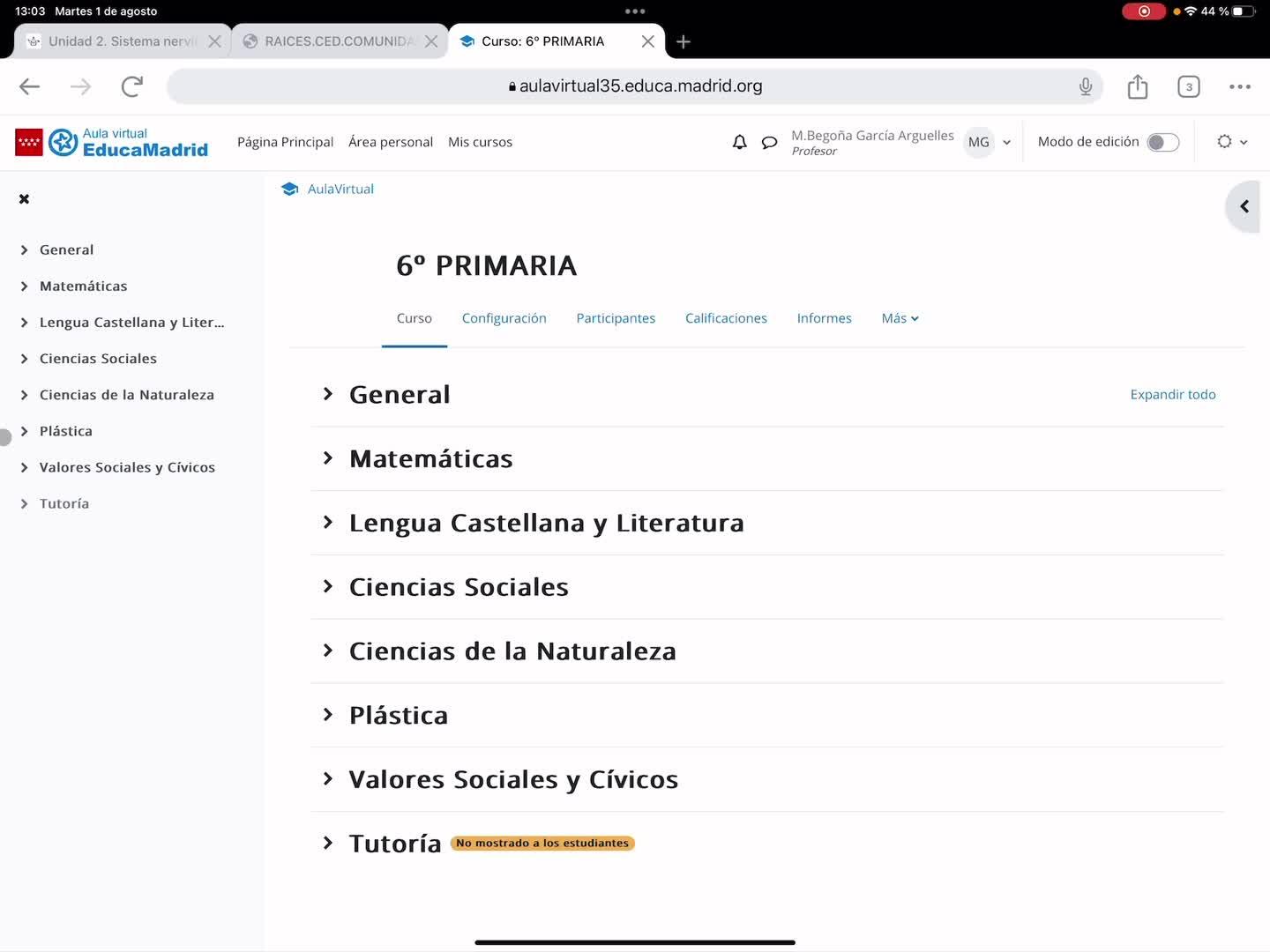Open the notifications bell icon
This screenshot has height=952, width=1270.
(x=739, y=142)
